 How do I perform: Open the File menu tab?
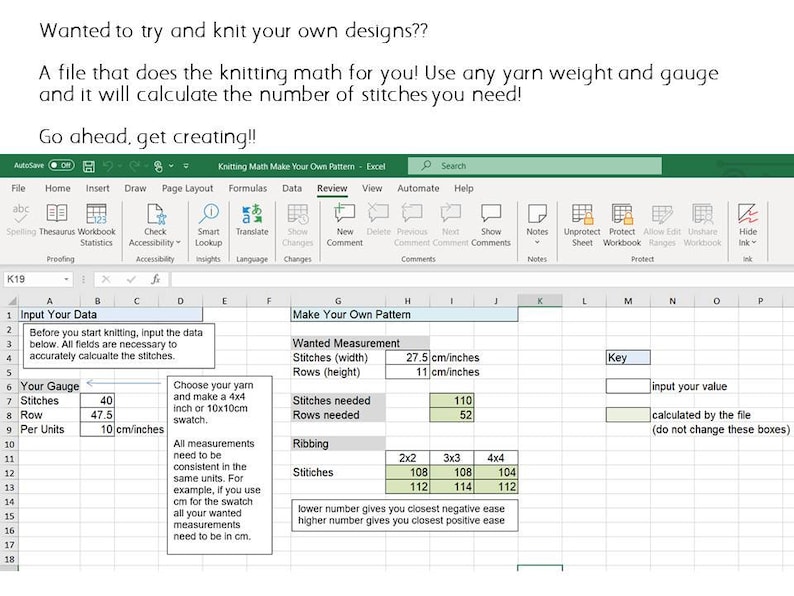point(18,188)
